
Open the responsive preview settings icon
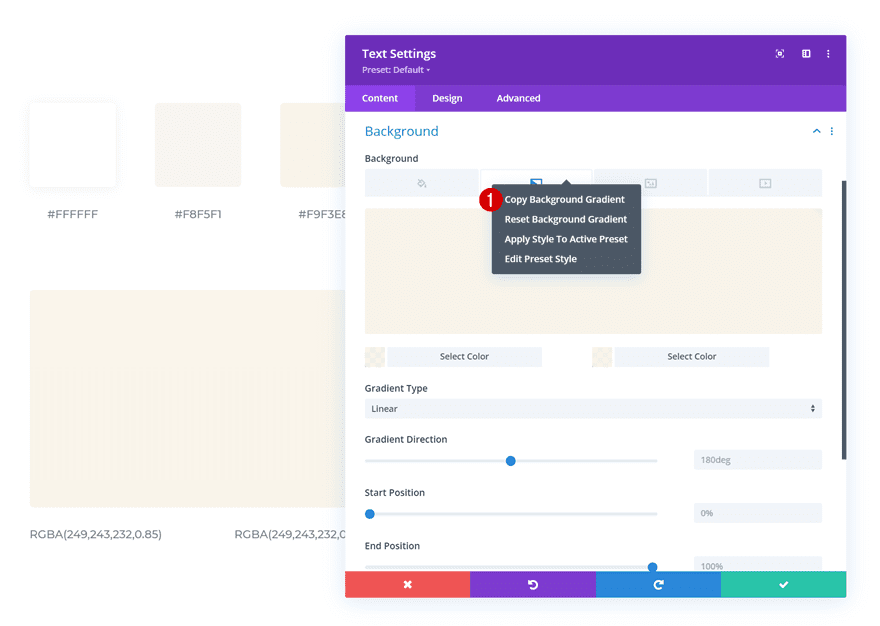pos(806,53)
